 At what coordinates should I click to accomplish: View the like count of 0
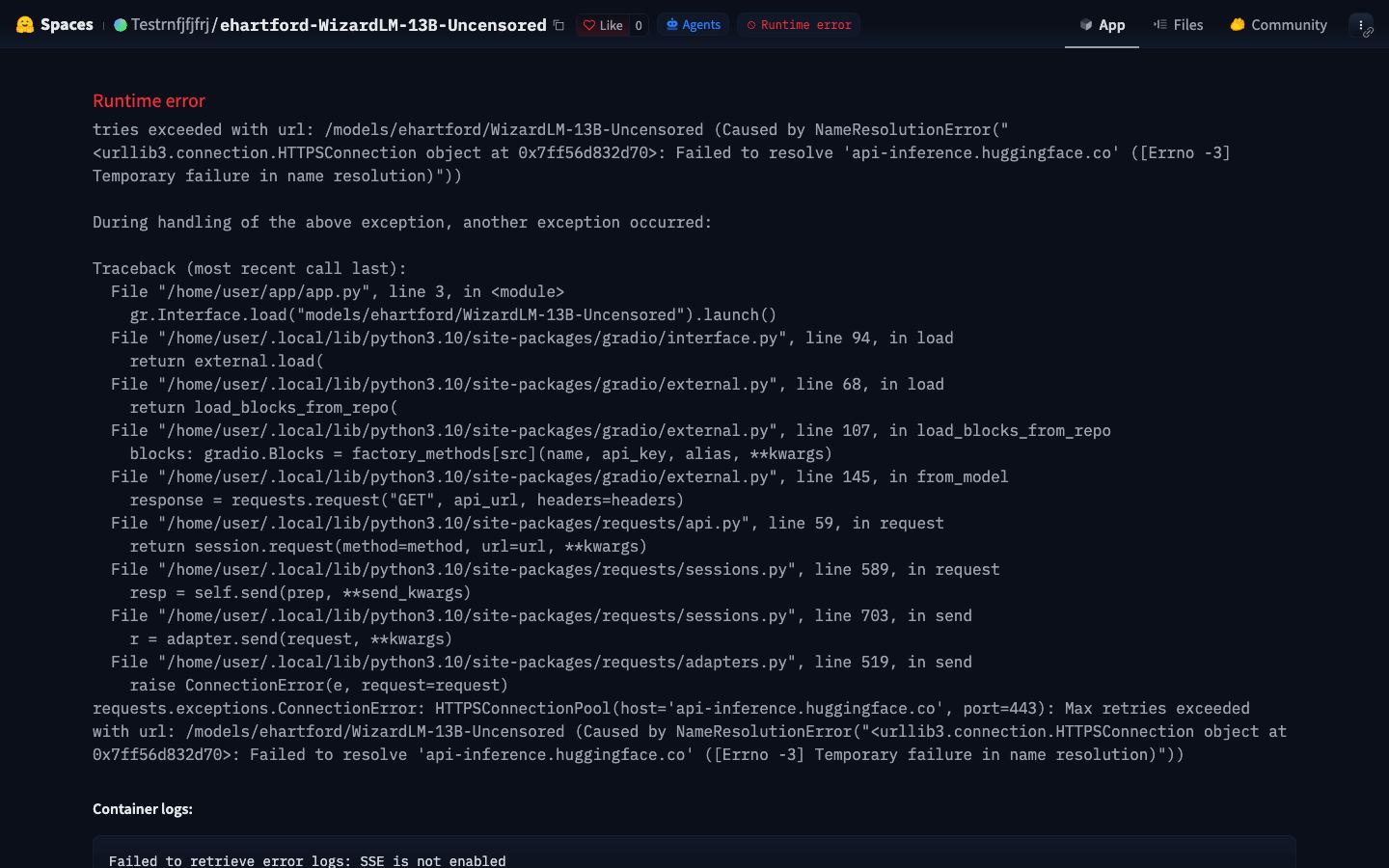pyautogui.click(x=639, y=25)
